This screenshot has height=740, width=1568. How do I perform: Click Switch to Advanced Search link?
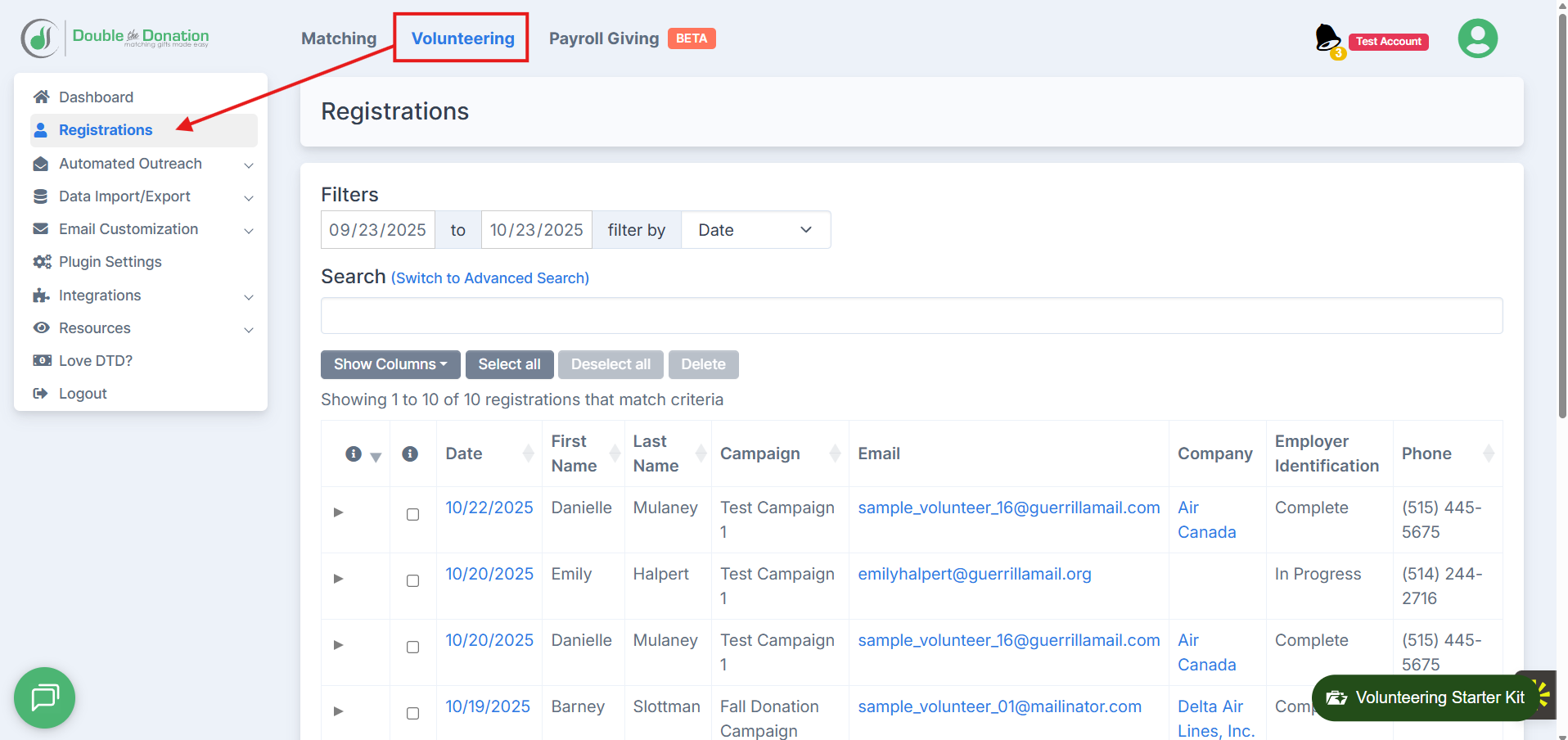pos(489,278)
